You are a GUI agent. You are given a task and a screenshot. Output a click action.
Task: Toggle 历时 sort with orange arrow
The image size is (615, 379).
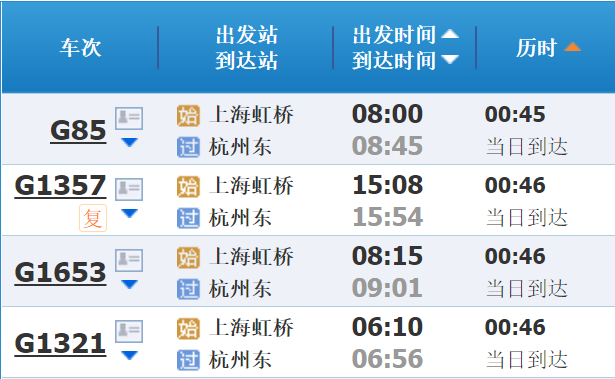tap(572, 47)
